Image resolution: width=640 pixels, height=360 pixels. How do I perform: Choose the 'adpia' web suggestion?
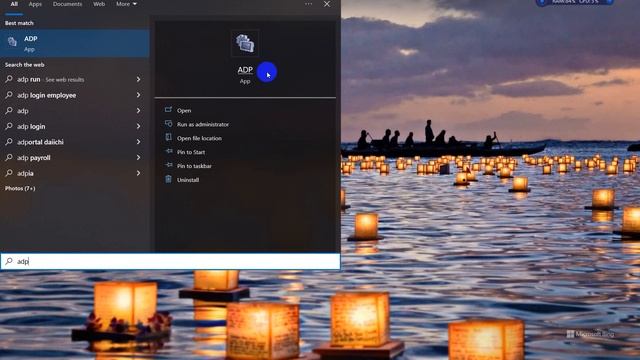(75, 173)
